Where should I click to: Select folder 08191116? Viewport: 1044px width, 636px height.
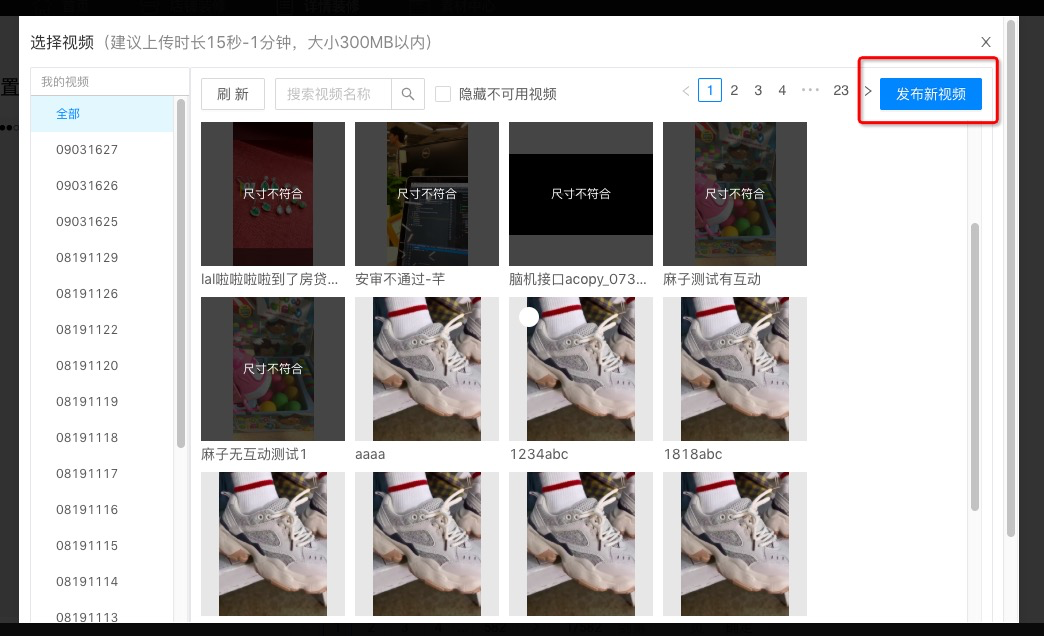(x=102, y=509)
